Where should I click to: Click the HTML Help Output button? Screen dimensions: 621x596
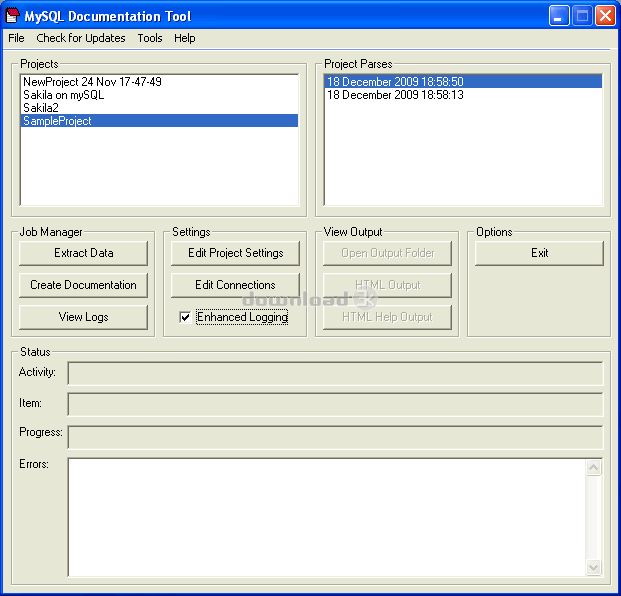(x=387, y=317)
